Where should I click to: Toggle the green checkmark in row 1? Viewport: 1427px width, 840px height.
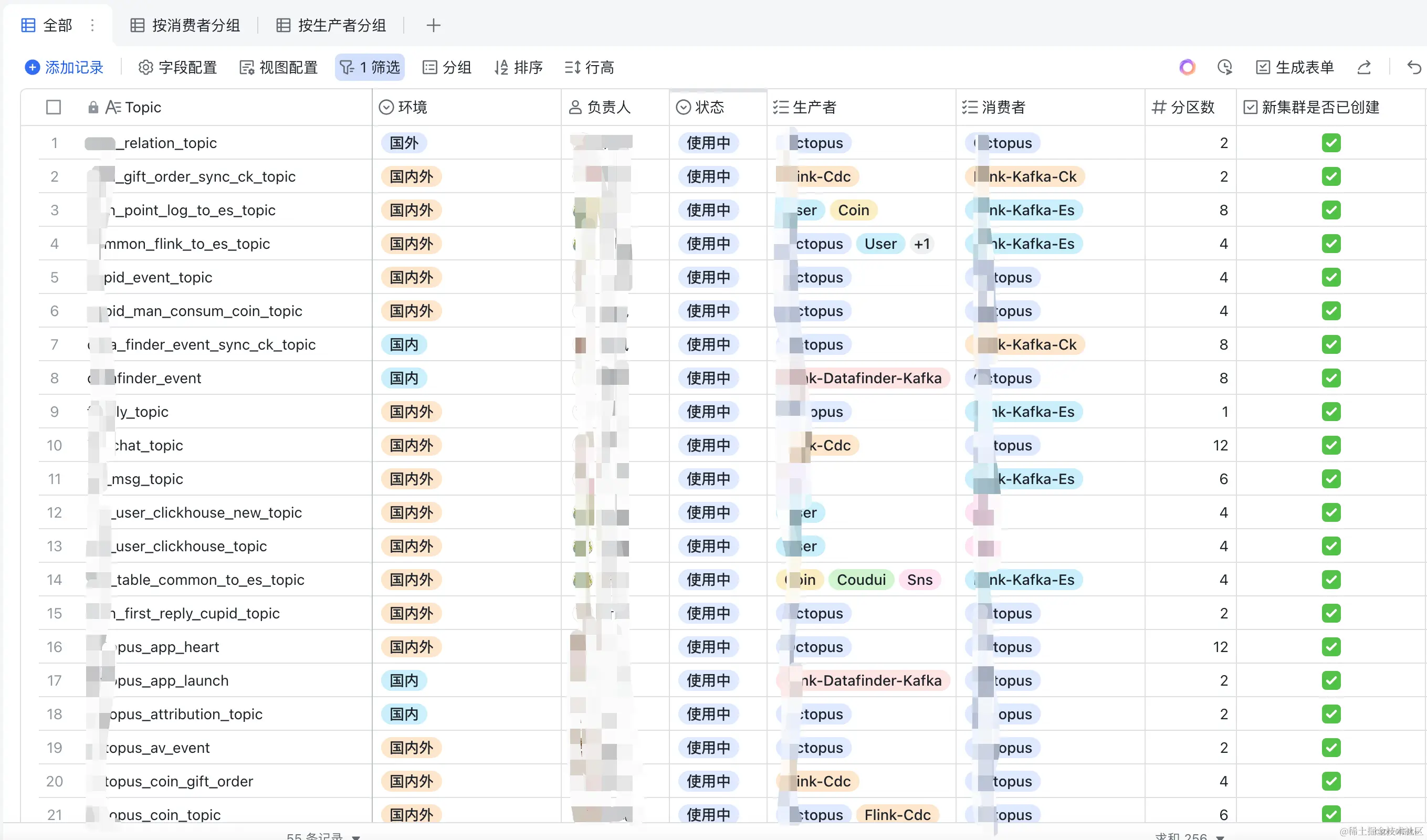pos(1331,143)
